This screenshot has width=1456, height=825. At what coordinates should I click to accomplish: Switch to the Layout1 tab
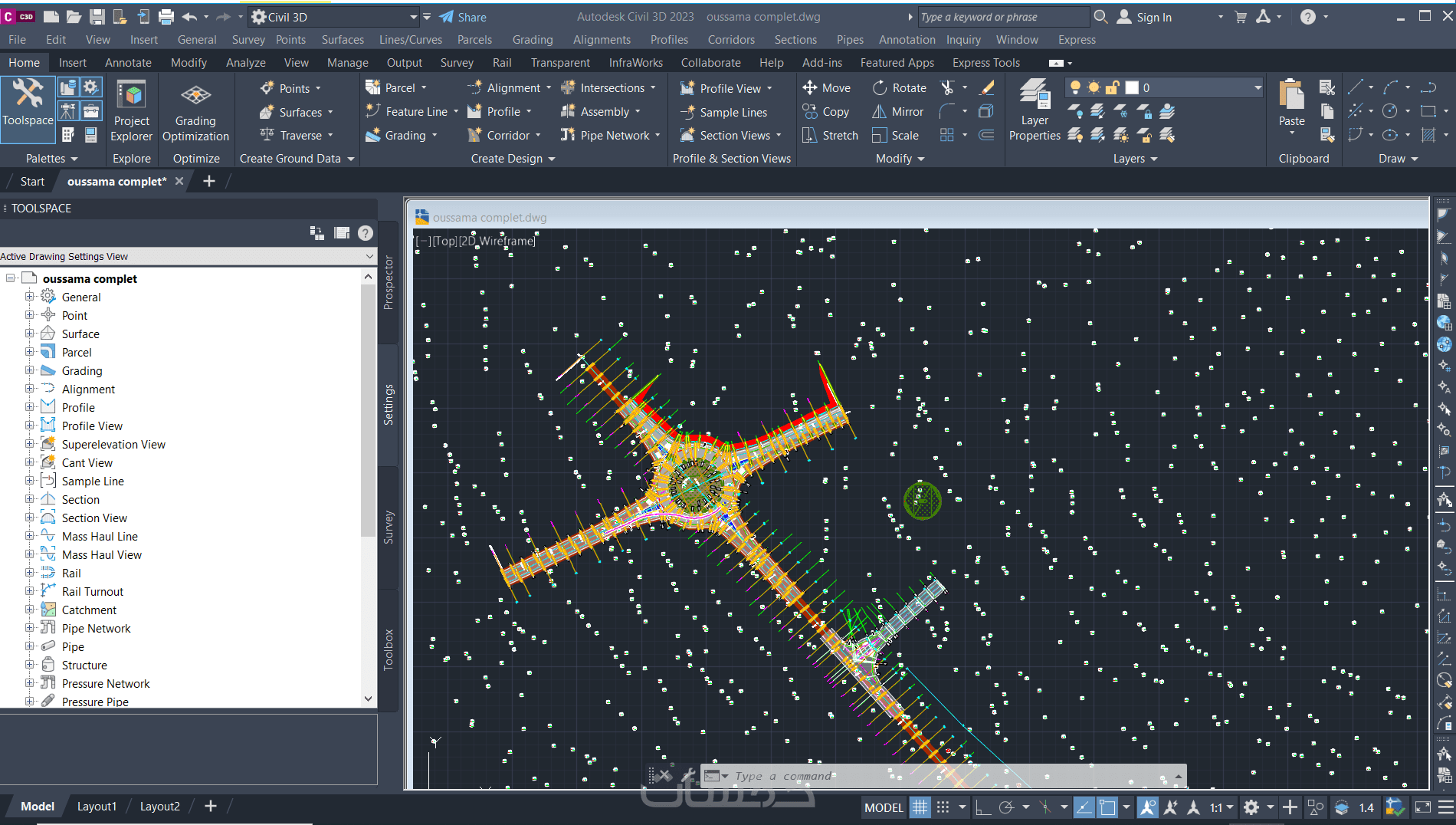click(x=97, y=807)
